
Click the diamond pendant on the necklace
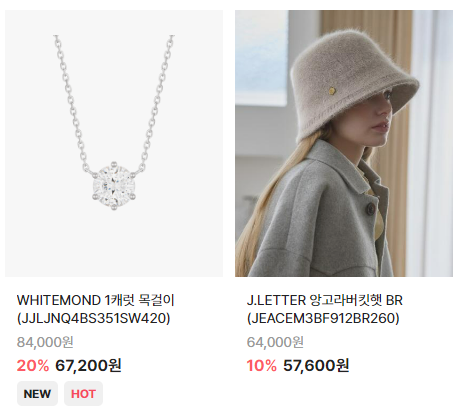click(114, 186)
